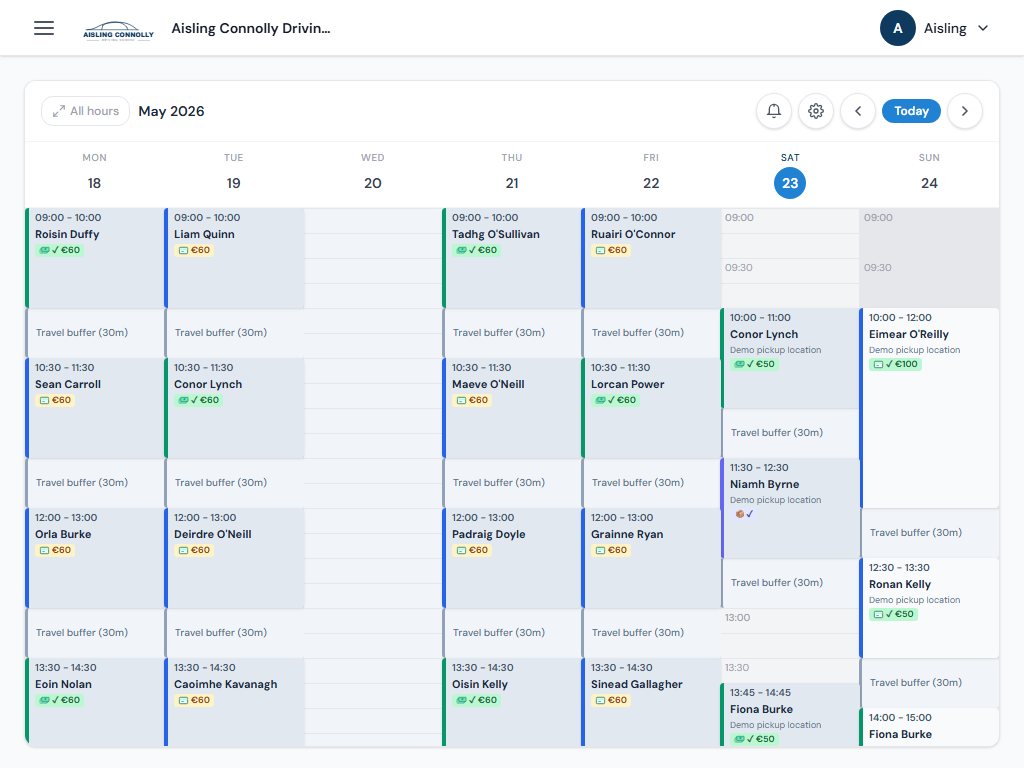
Task: Click the €60 paid badge on Tadhg O'Sullivan
Action: click(x=477, y=250)
